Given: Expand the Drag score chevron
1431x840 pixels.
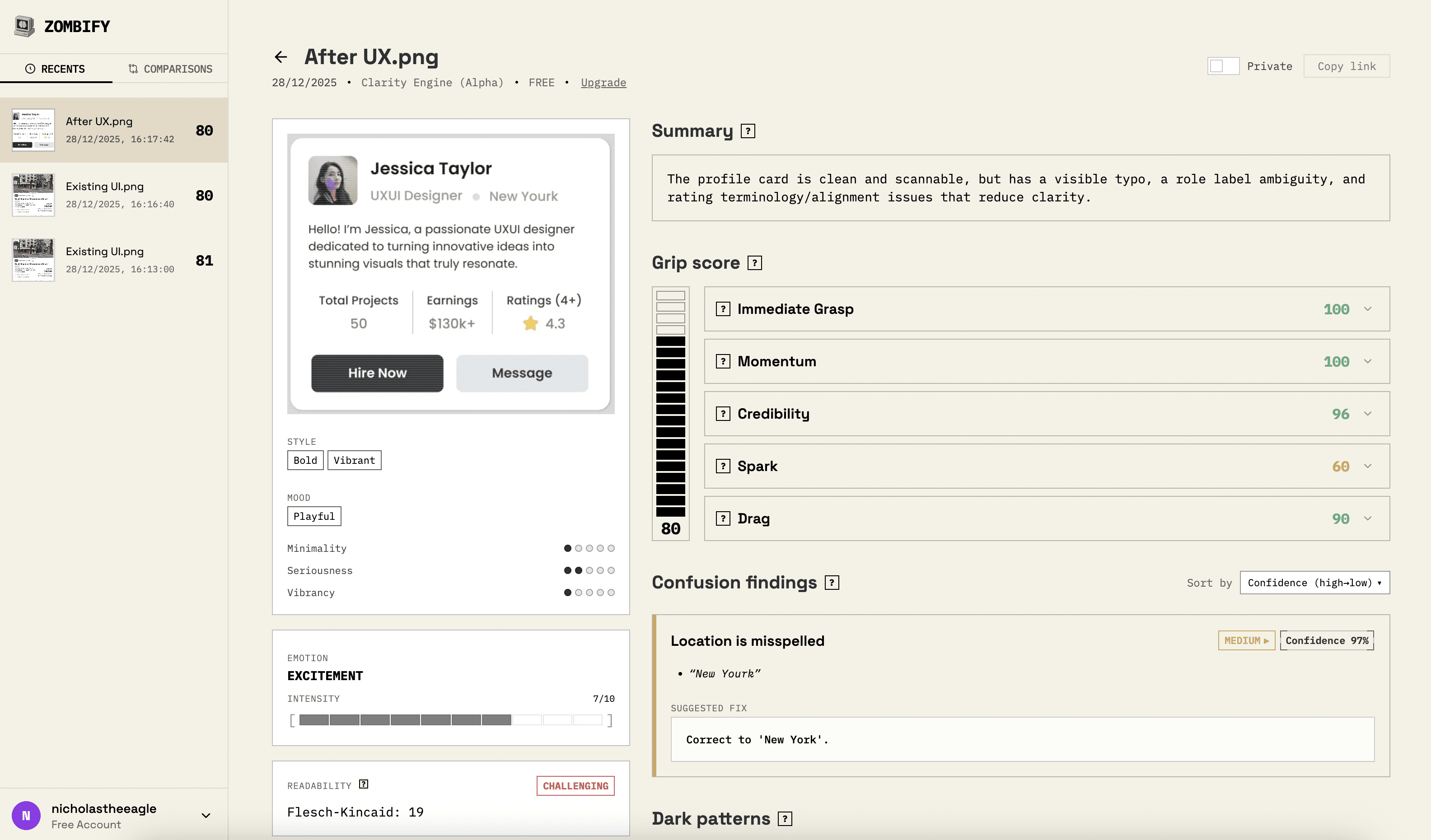Looking at the screenshot, I should point(1367,518).
